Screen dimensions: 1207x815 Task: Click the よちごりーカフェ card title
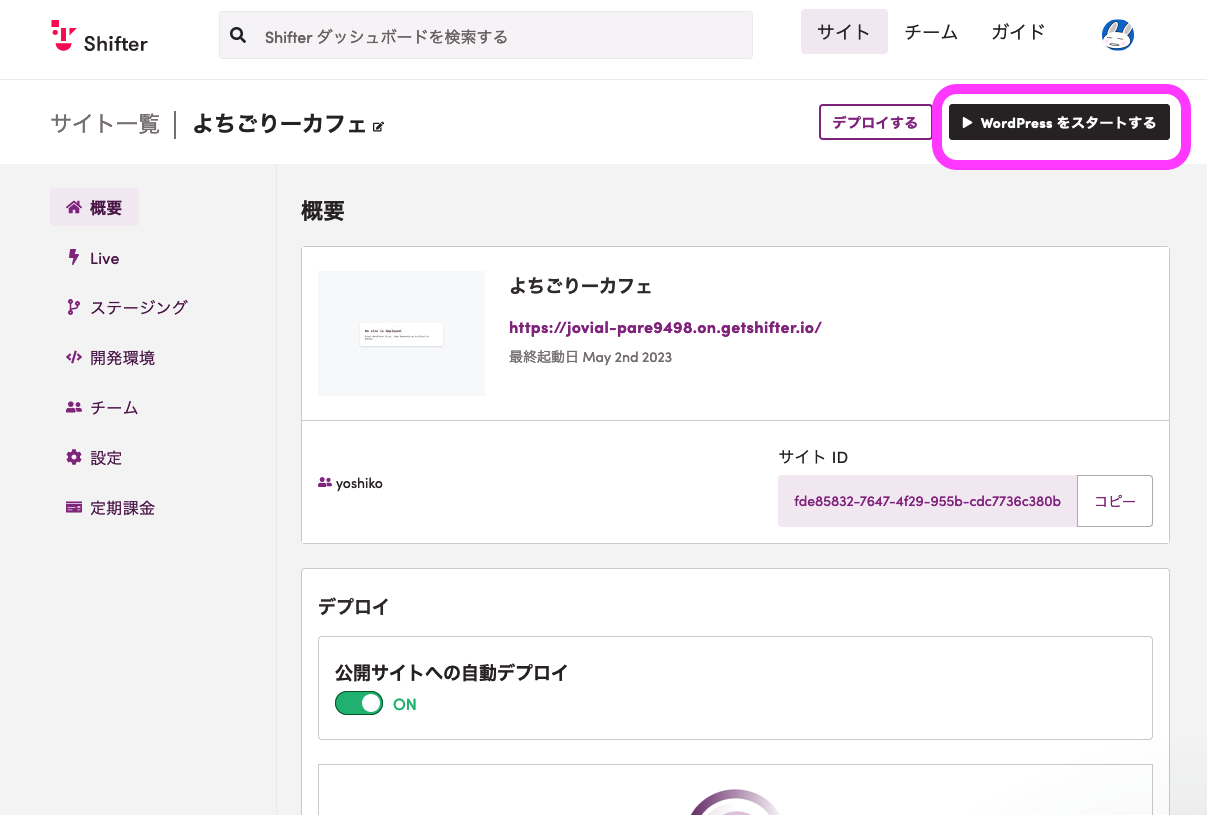[580, 286]
